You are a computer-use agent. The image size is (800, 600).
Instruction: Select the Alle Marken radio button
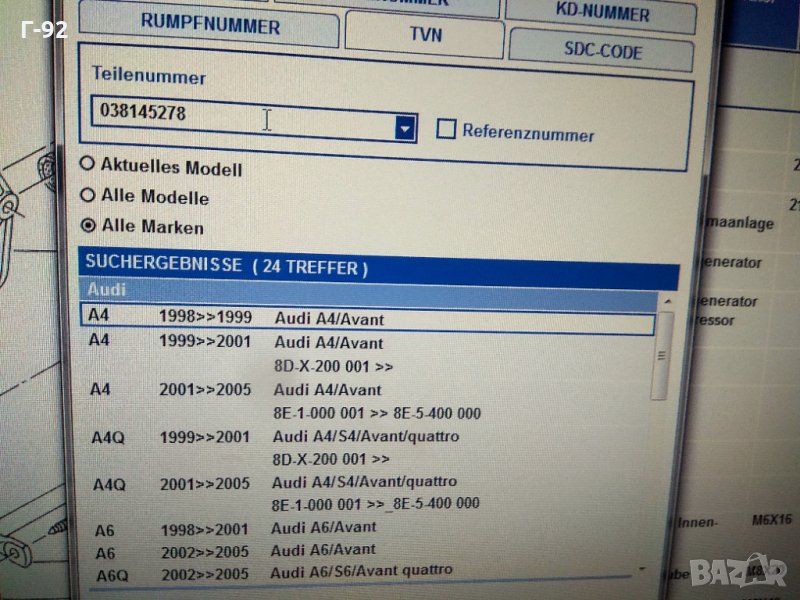tap(89, 225)
